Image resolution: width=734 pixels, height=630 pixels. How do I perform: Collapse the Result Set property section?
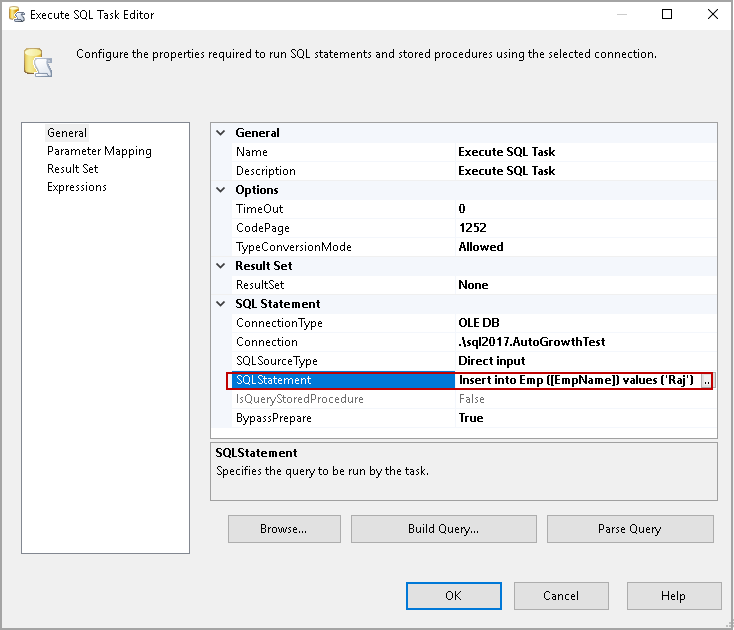pos(220,266)
